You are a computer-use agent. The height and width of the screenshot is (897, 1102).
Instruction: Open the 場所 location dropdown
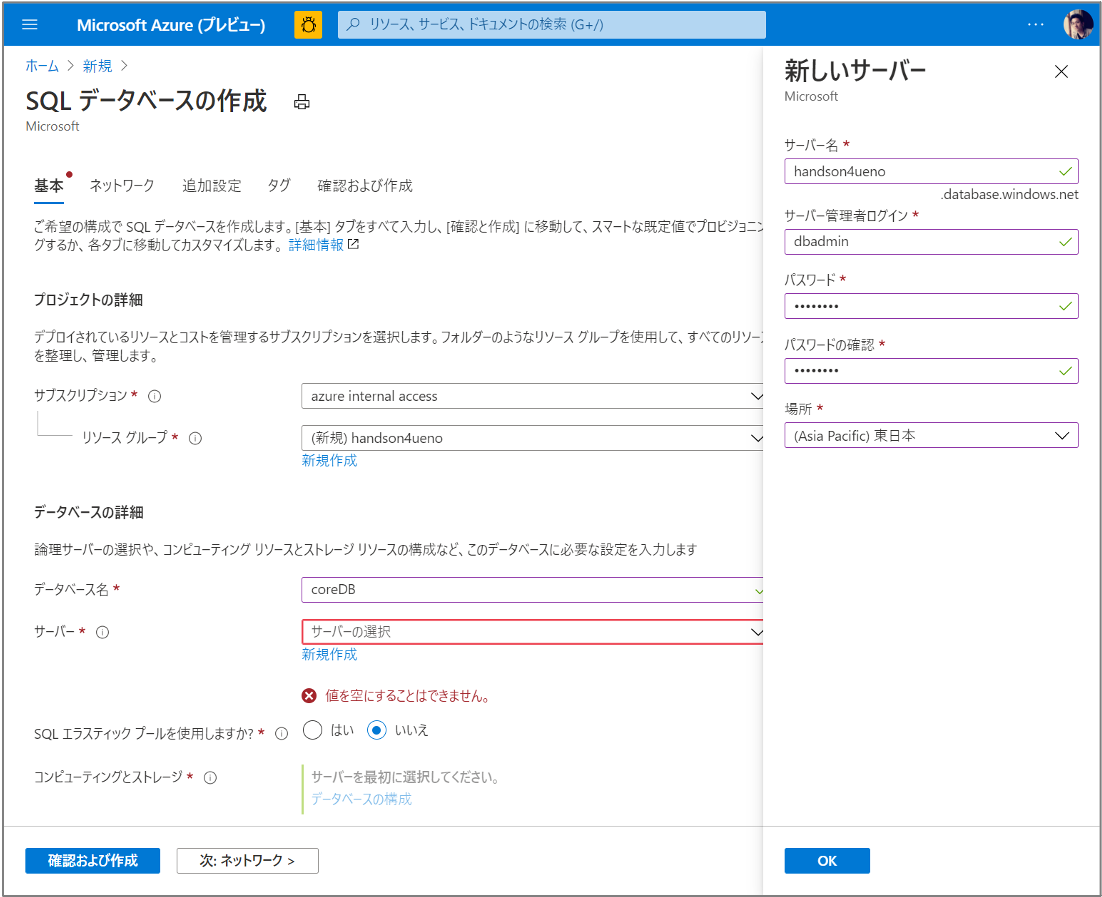pos(931,436)
